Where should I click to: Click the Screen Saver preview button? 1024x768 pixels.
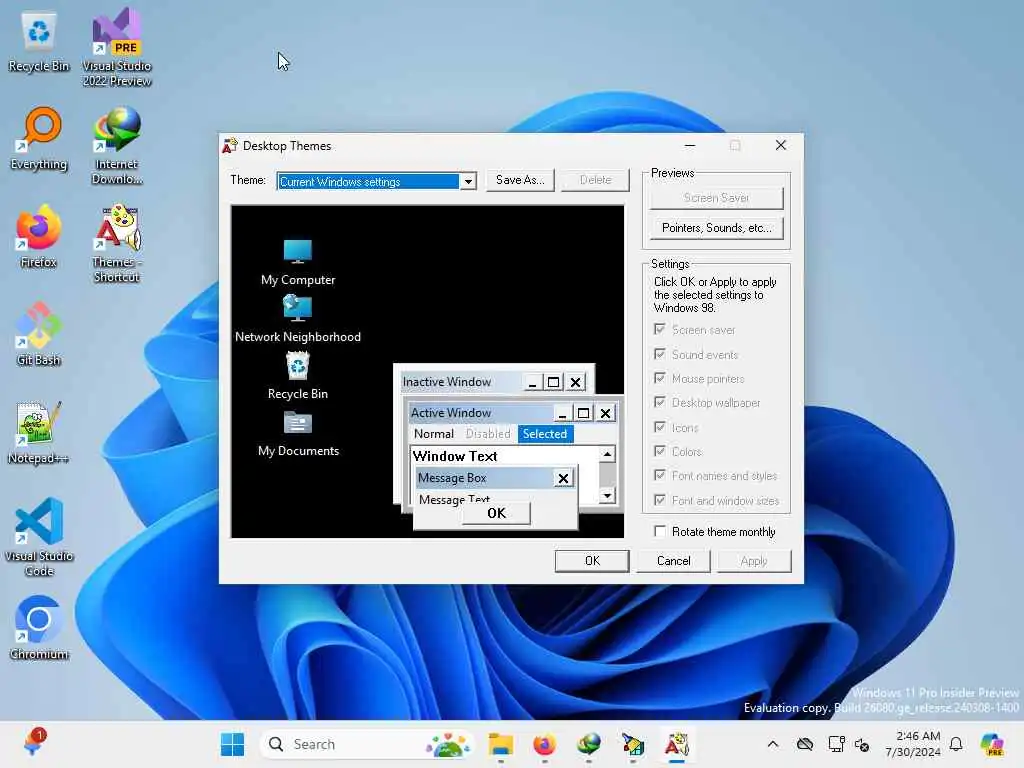point(716,198)
